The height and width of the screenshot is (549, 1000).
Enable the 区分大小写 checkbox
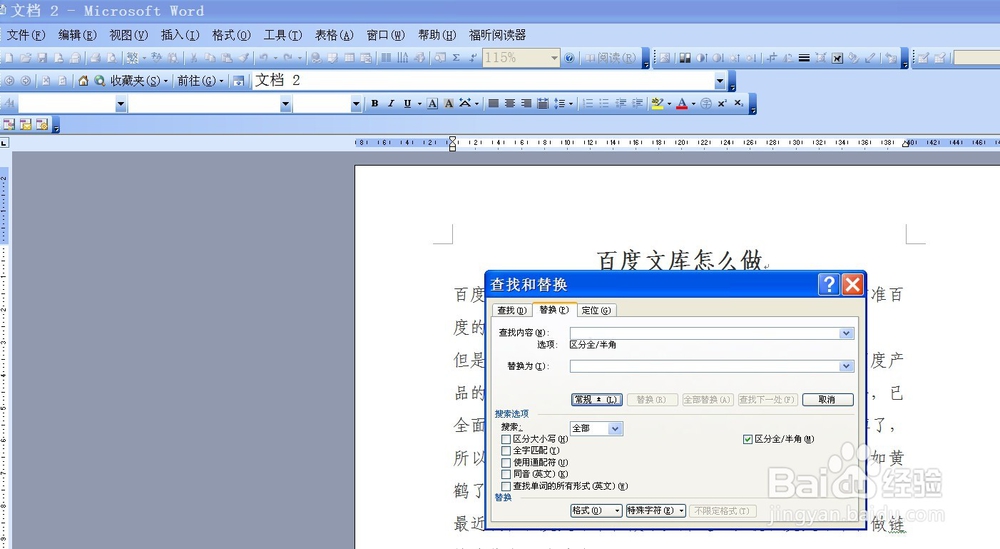(506, 439)
